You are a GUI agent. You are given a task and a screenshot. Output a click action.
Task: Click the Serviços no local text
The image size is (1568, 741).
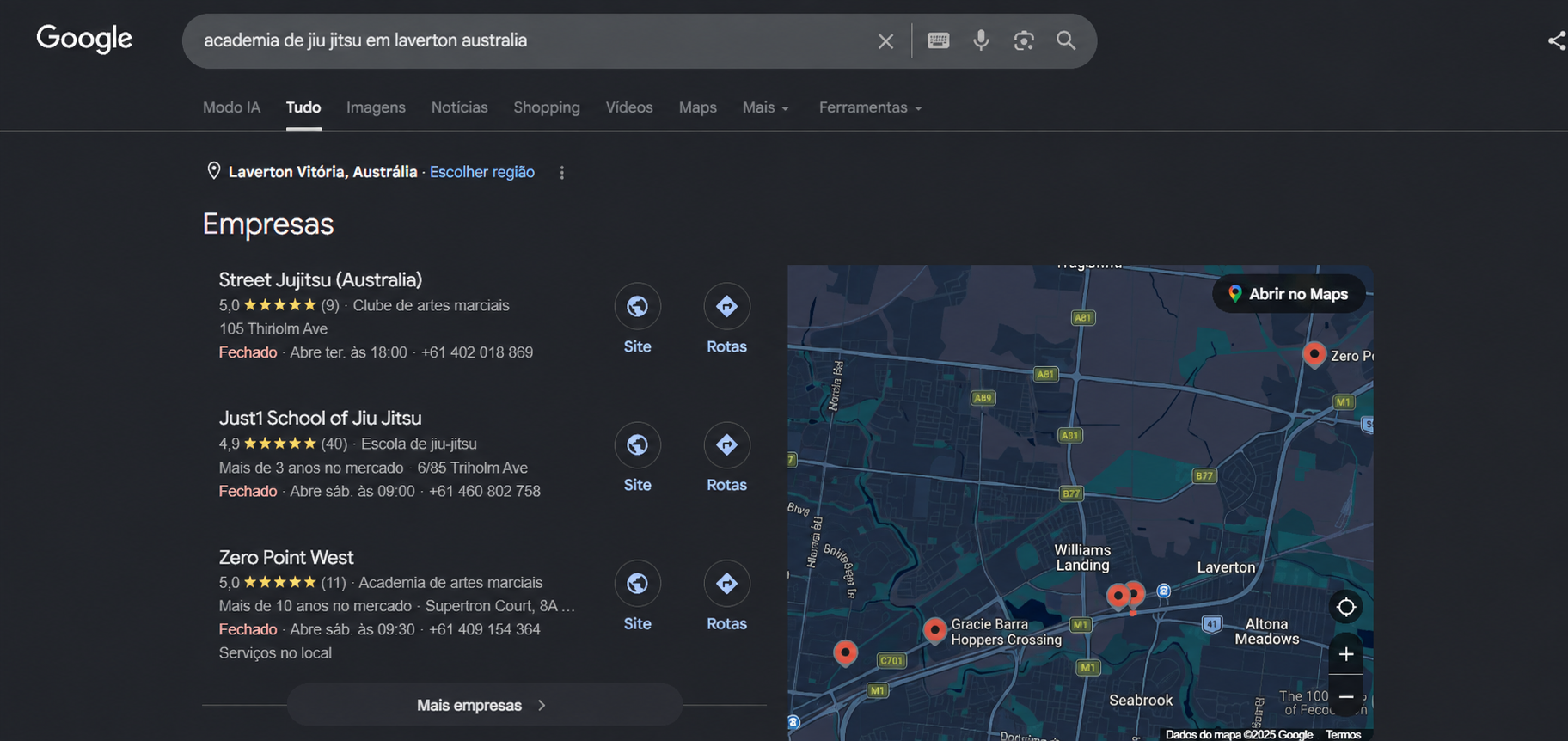point(275,653)
